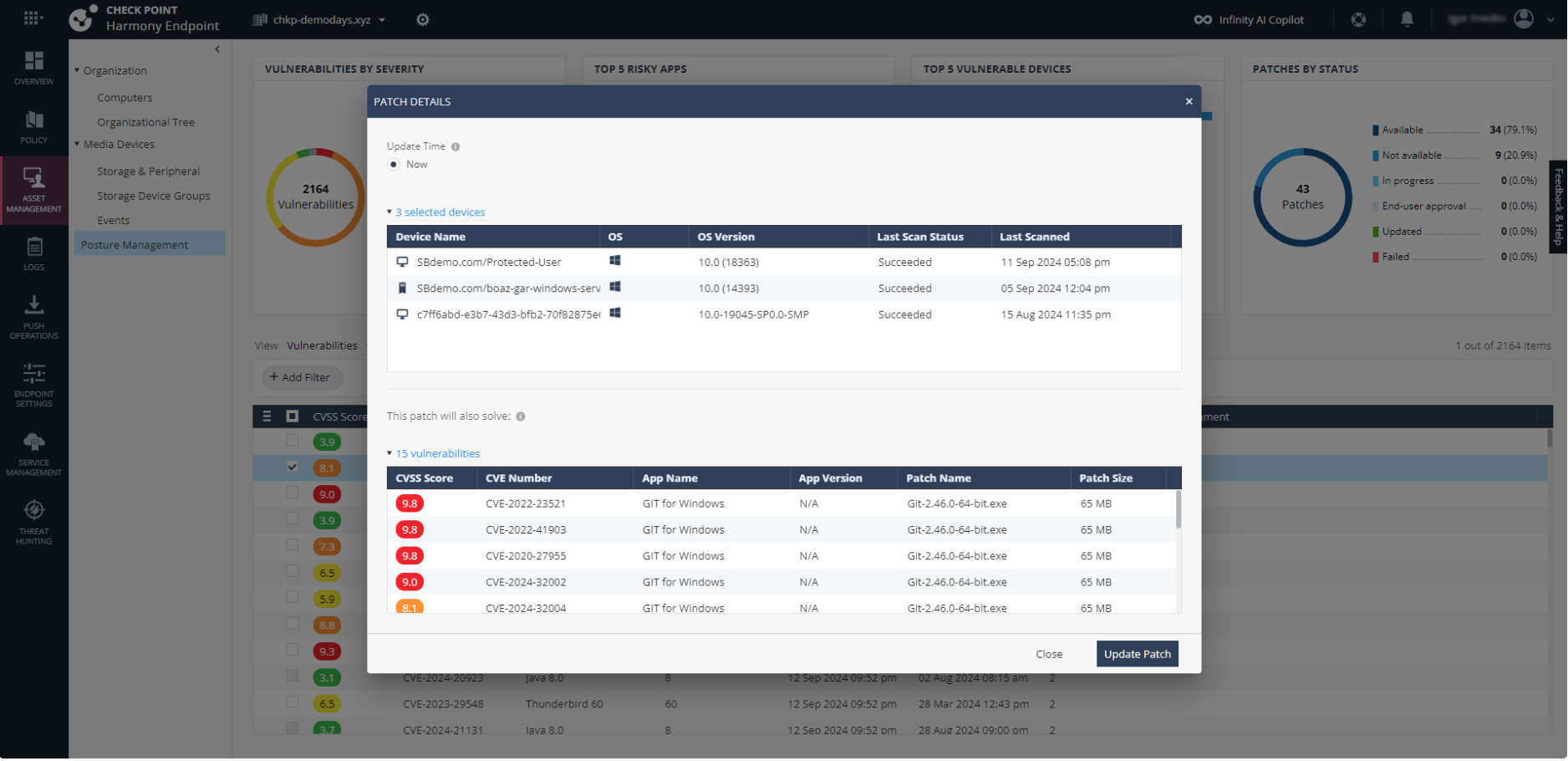Open Asset Management section

pyautogui.click(x=33, y=190)
